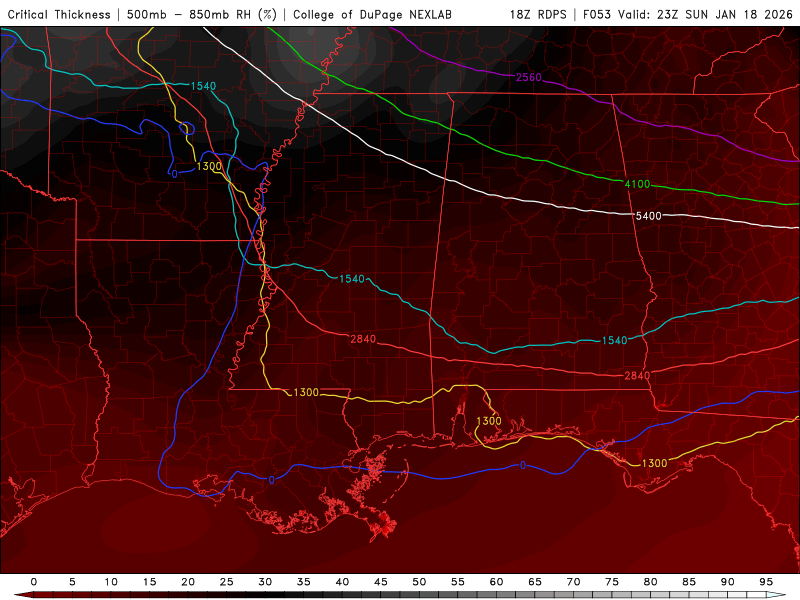
Task: Select the yellow 1300 label over Florida Panhandle
Action: pos(654,463)
